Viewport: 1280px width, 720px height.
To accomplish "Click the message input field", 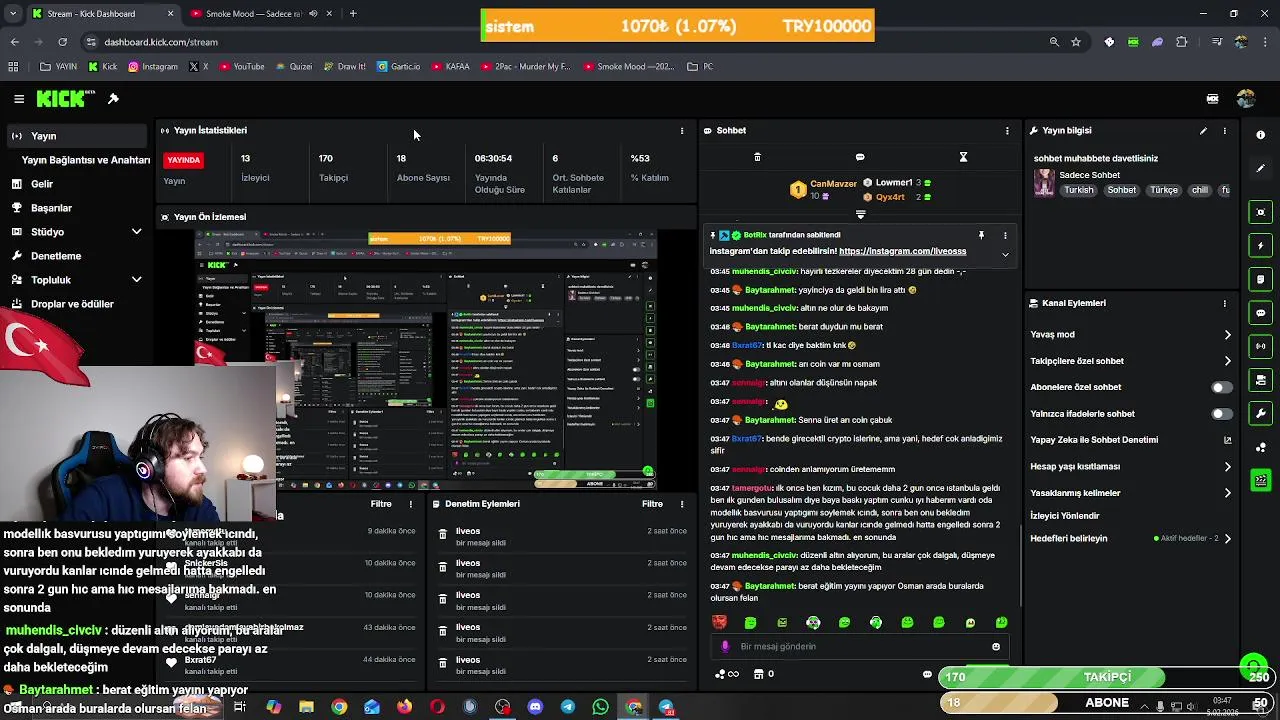I will tap(860, 647).
